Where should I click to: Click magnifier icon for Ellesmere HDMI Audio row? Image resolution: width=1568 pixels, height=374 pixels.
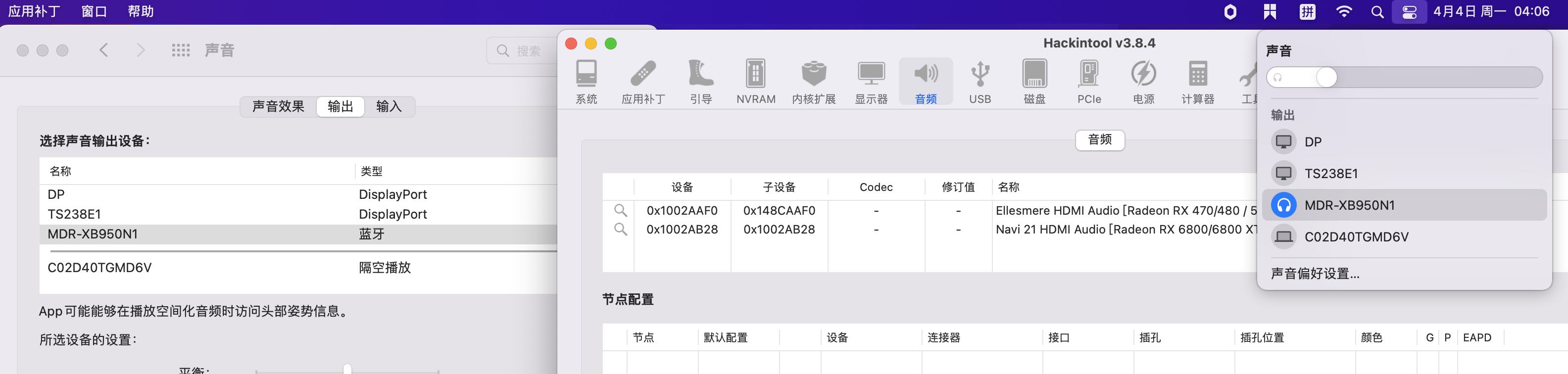pyautogui.click(x=620, y=210)
